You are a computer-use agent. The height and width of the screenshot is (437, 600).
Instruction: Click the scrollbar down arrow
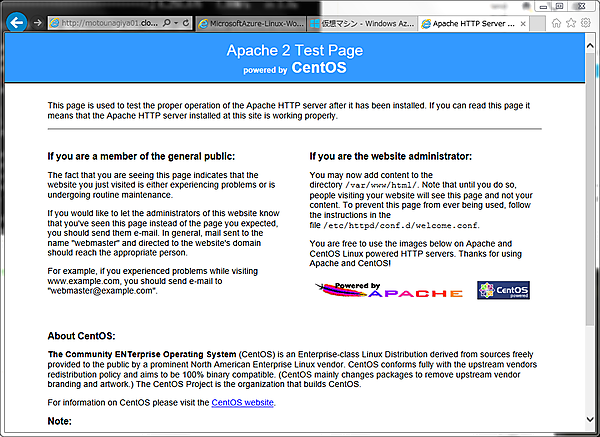tap(590, 419)
